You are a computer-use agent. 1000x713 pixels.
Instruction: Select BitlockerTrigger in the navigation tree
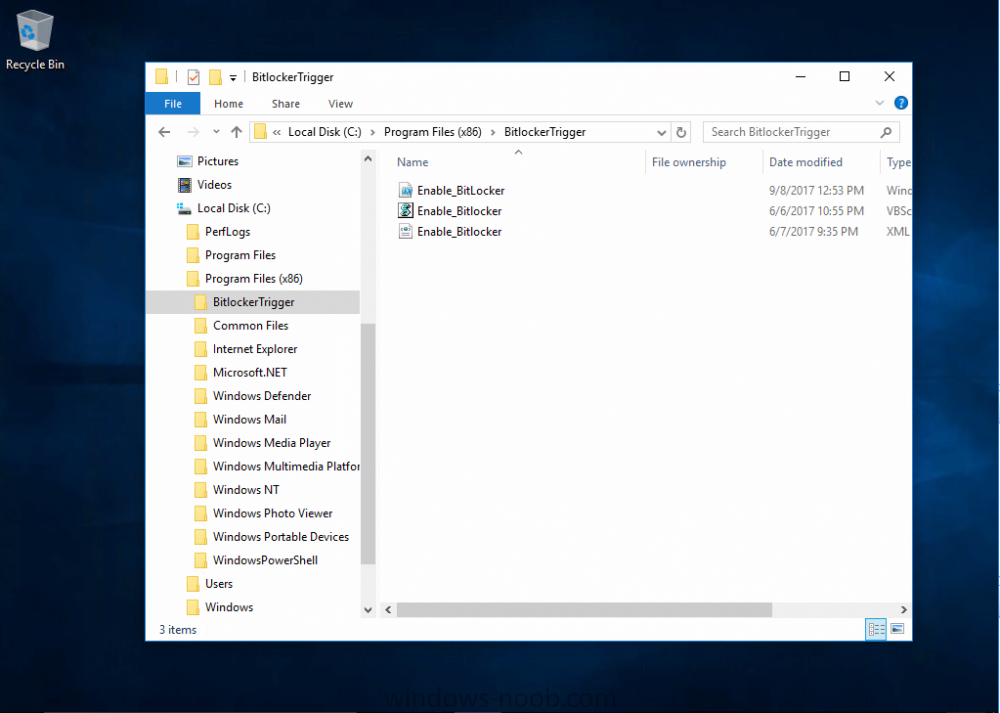click(x=253, y=302)
